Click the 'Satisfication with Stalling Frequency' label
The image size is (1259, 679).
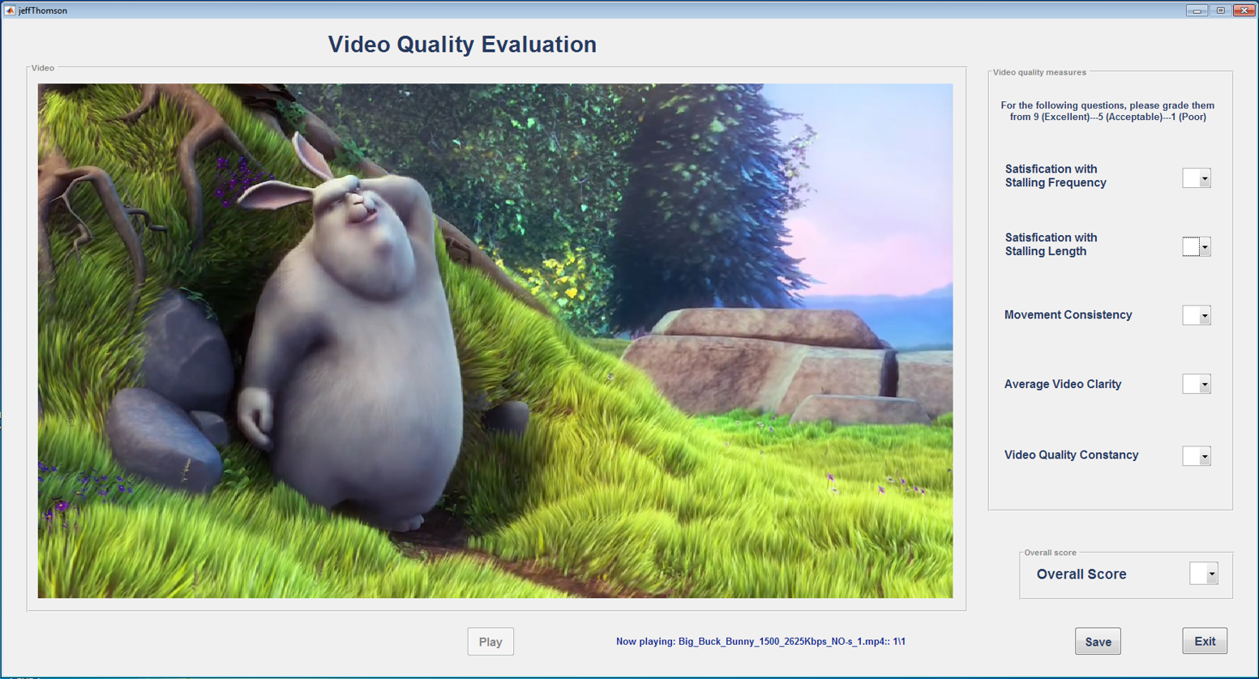pyautogui.click(x=1055, y=176)
